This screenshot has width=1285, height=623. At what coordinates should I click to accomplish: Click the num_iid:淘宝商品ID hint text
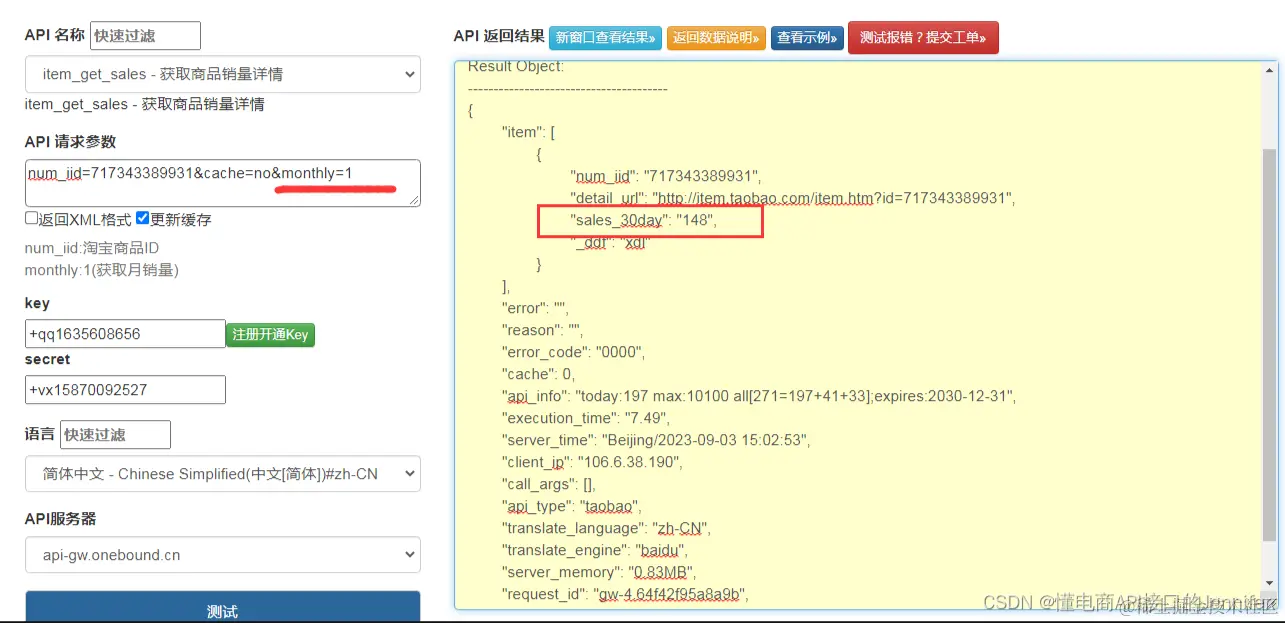coord(92,248)
